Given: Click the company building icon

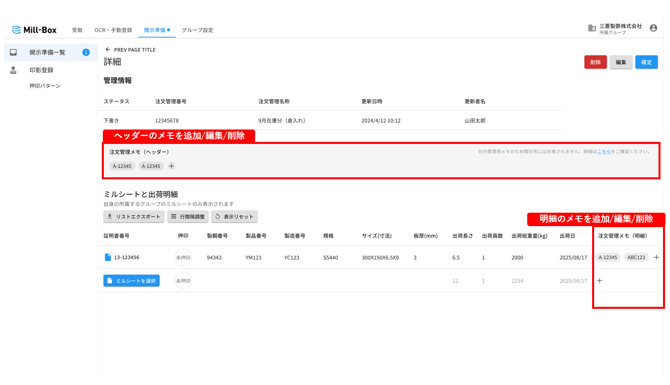Looking at the screenshot, I should pyautogui.click(x=592, y=28).
